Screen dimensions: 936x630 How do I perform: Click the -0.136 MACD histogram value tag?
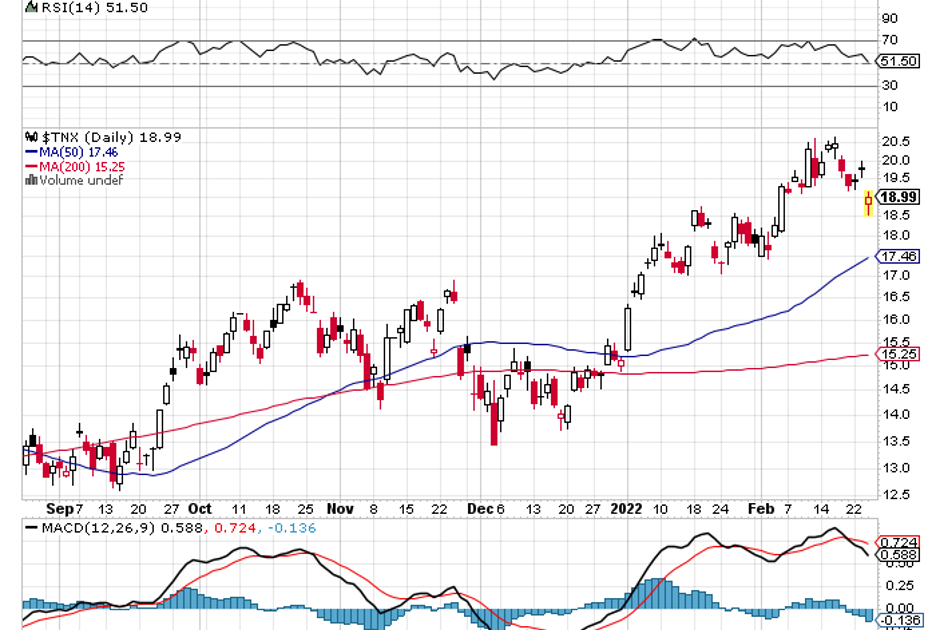(x=898, y=620)
